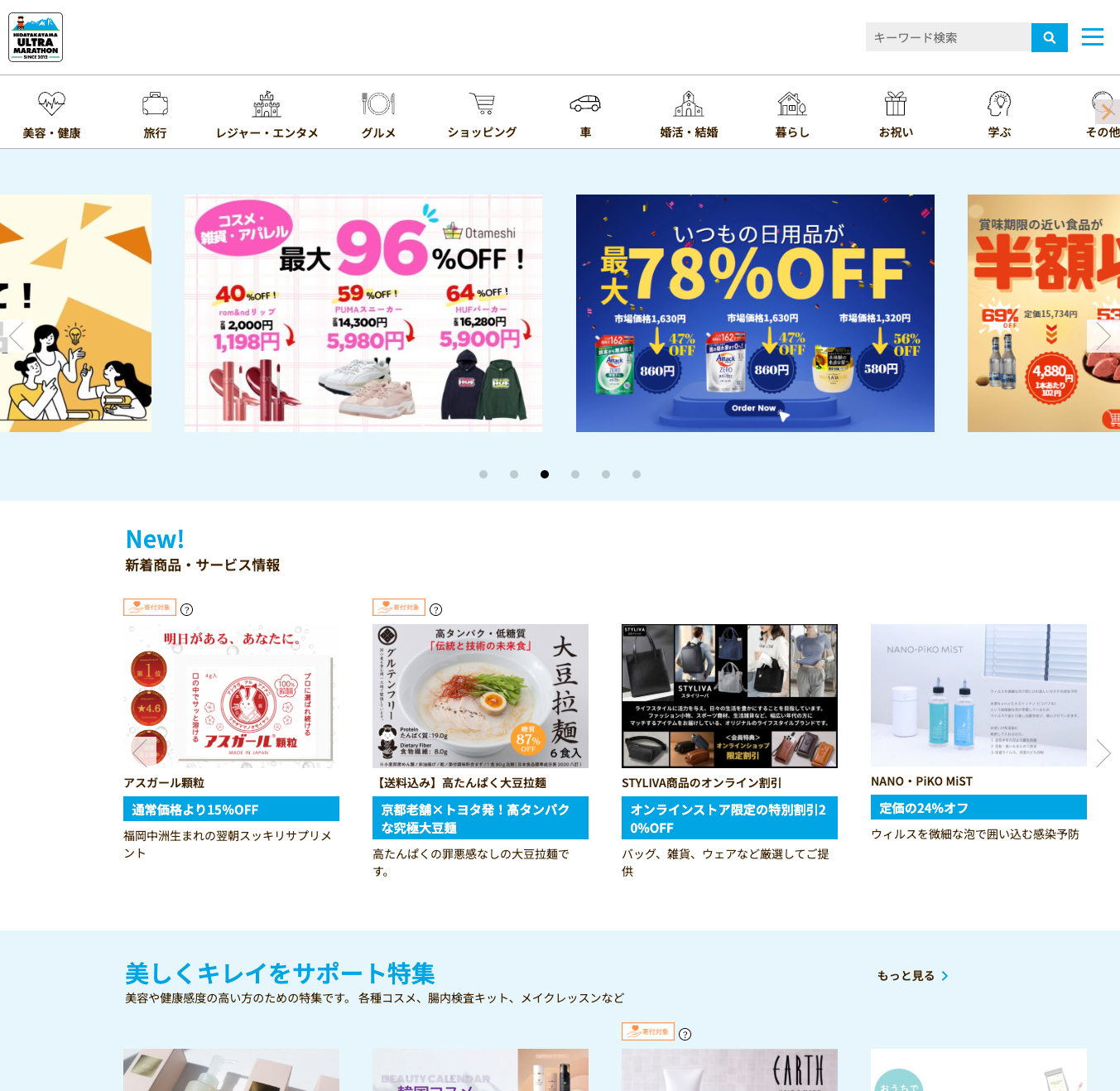Click 寄付対象 badge above EARTH product

point(648,1031)
